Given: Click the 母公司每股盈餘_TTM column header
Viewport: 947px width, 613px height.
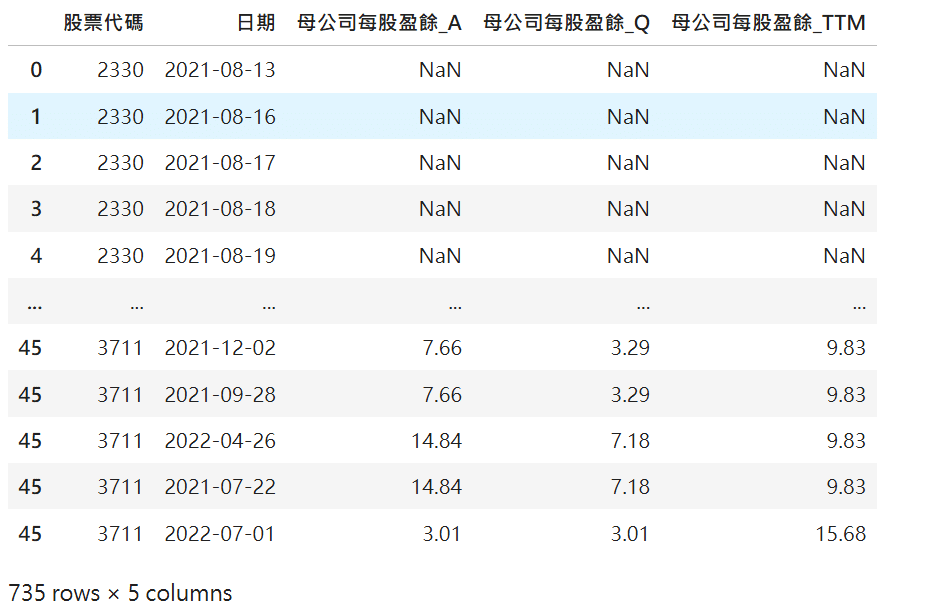Looking at the screenshot, I should coord(768,23).
